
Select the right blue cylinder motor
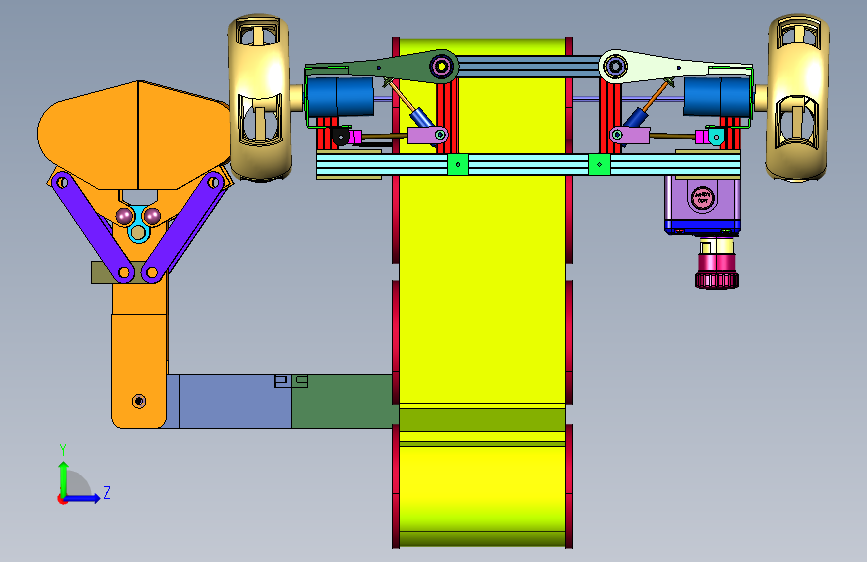click(717, 97)
